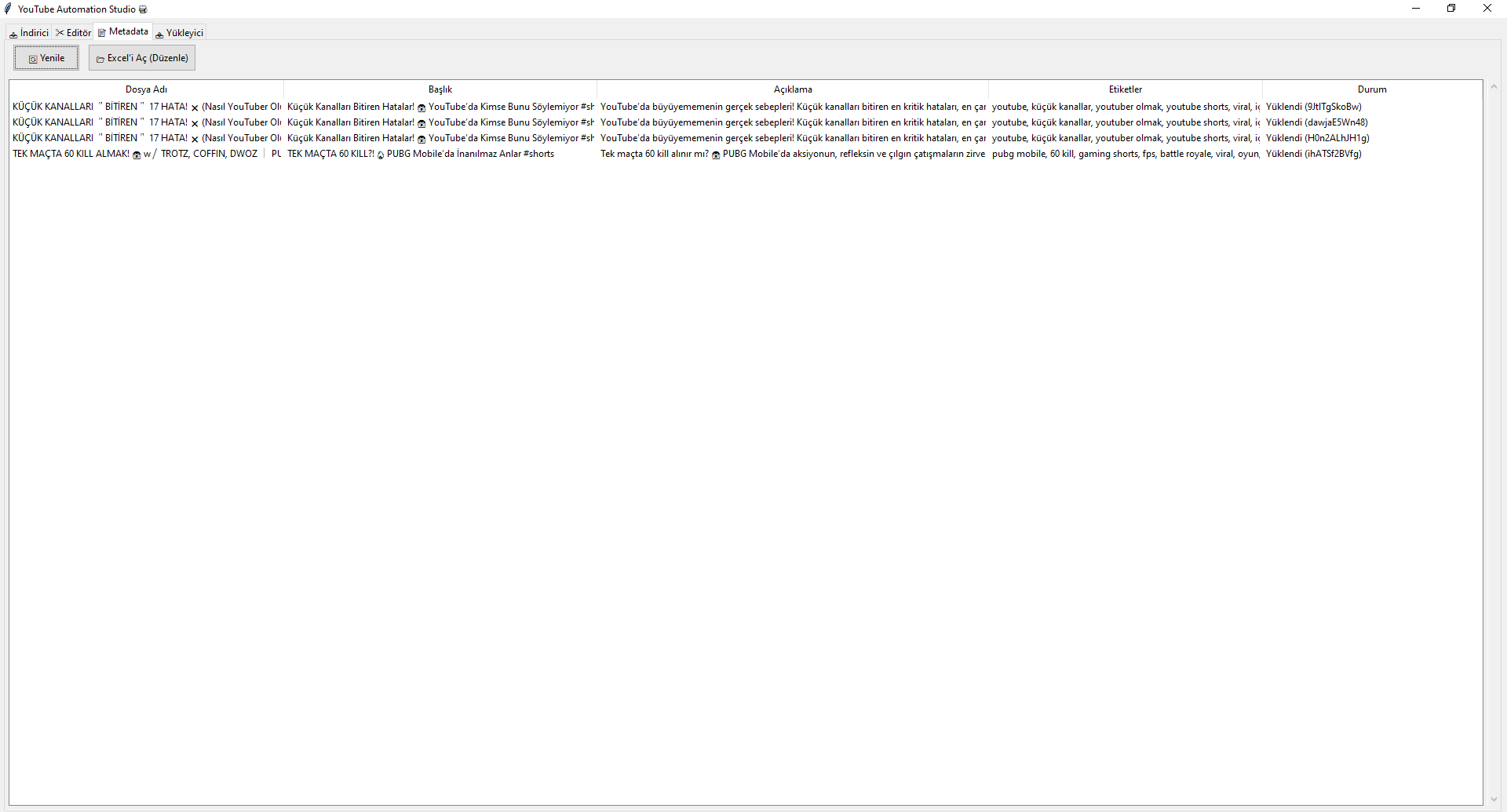The height and width of the screenshot is (812, 1507).
Task: Restore down the application window
Action: [1451, 9]
